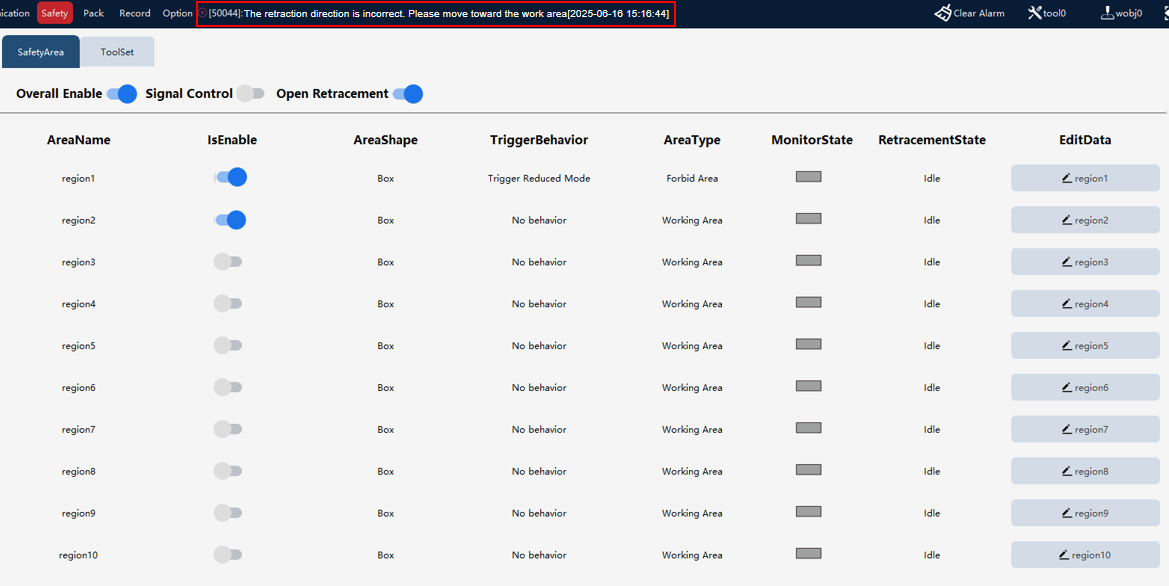Edit region10 data button
The image size is (1169, 586).
point(1085,554)
